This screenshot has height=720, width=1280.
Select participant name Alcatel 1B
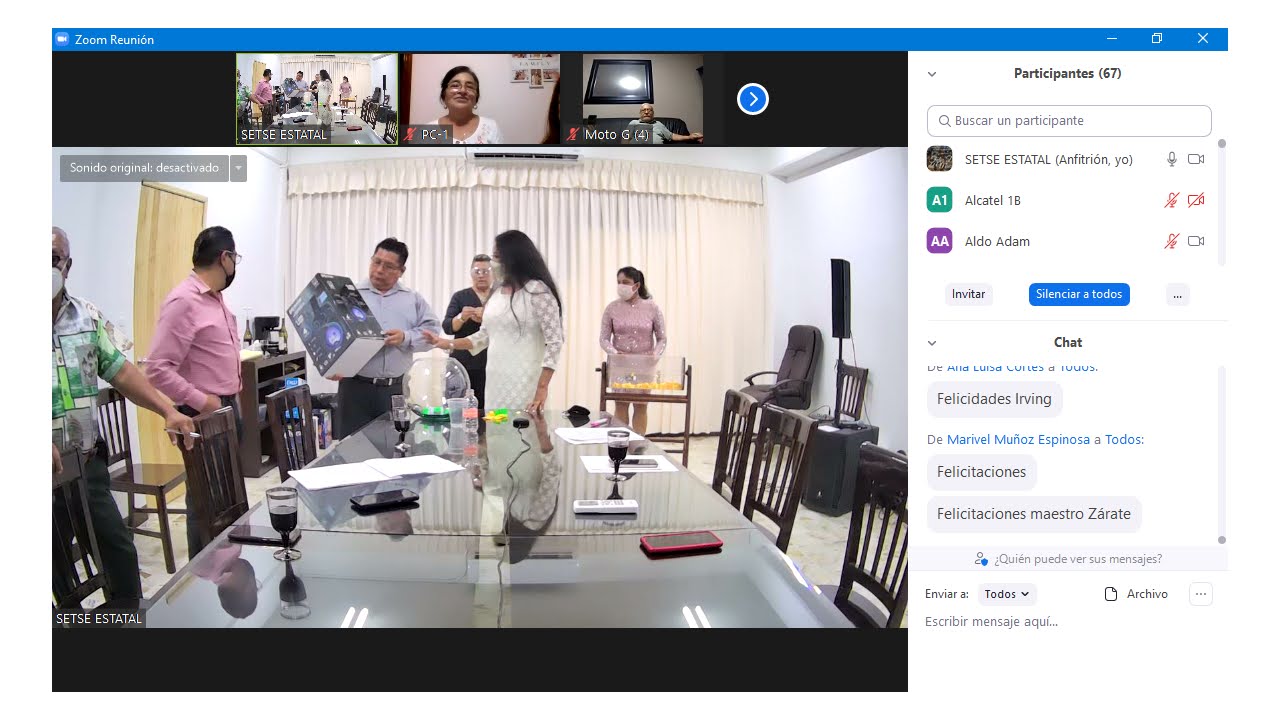click(993, 200)
